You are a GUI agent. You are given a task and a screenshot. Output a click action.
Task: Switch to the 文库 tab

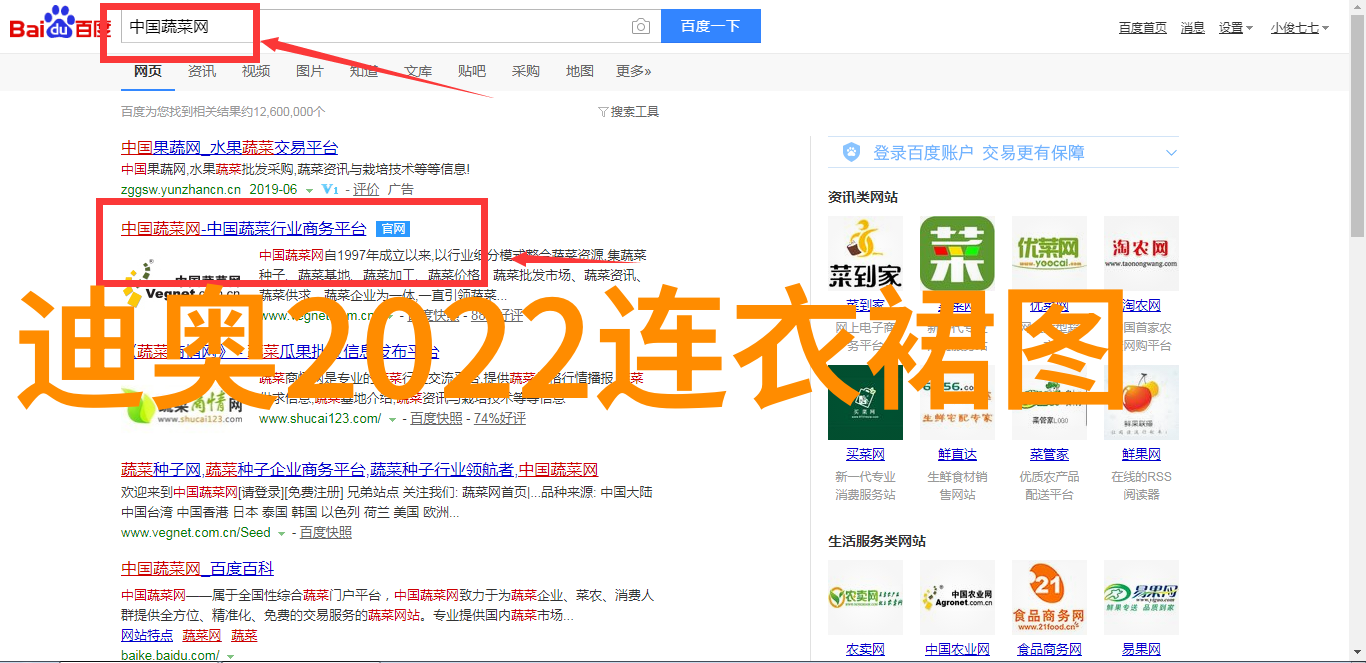[418, 71]
